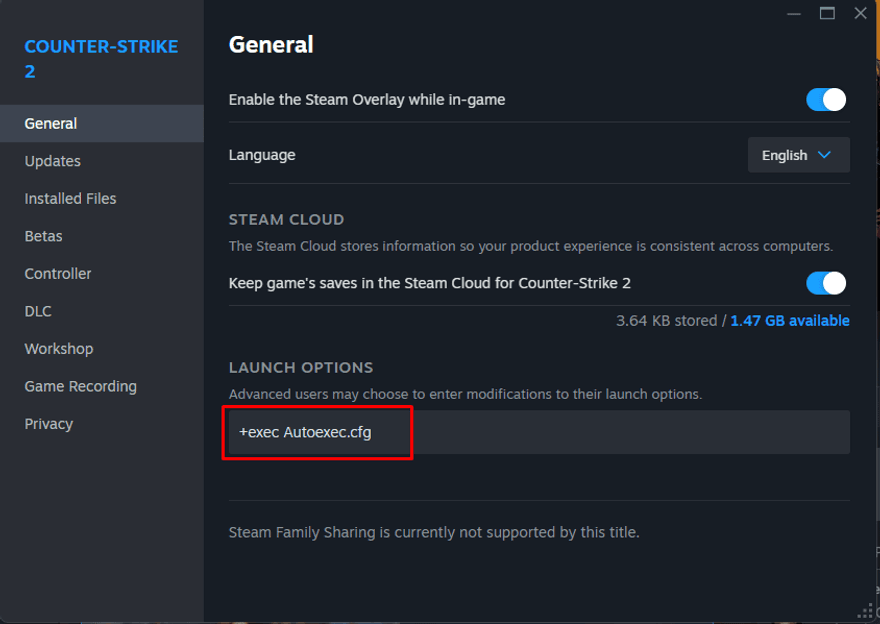The width and height of the screenshot is (880, 624).
Task: Open the Privacy section
Action: [48, 423]
